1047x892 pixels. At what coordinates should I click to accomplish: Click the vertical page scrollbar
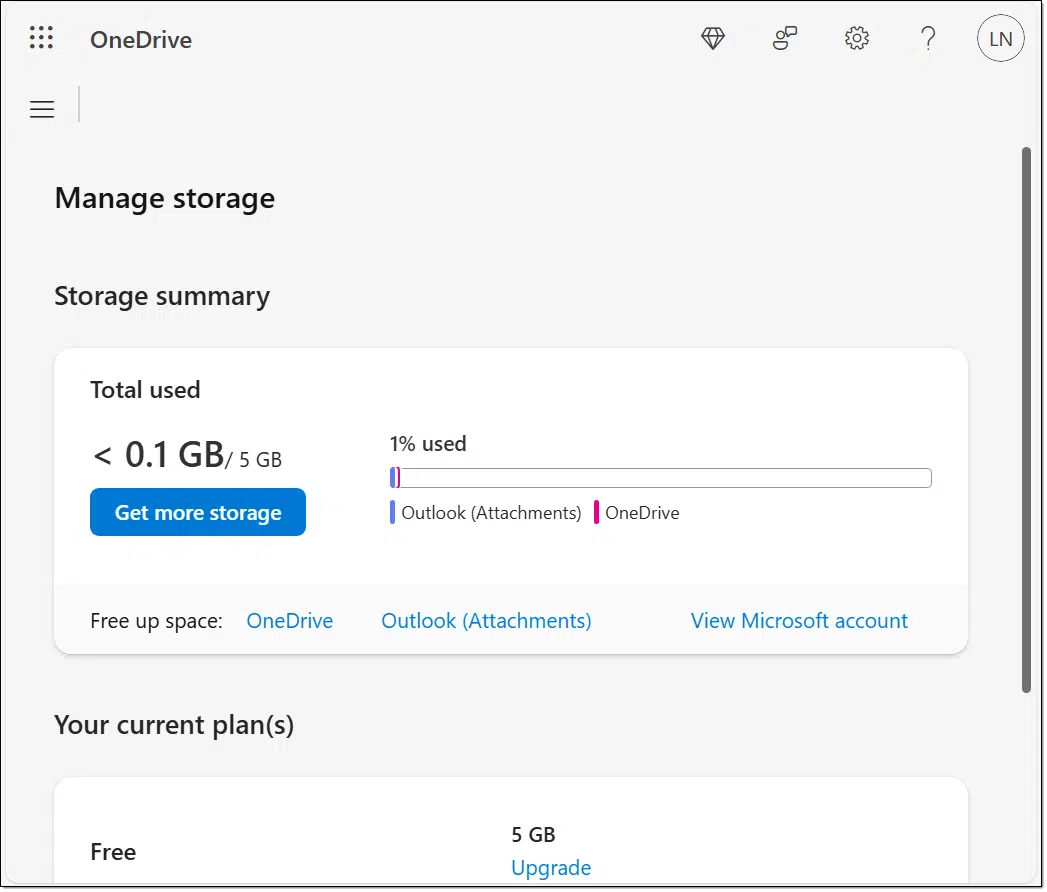[x=1025, y=420]
